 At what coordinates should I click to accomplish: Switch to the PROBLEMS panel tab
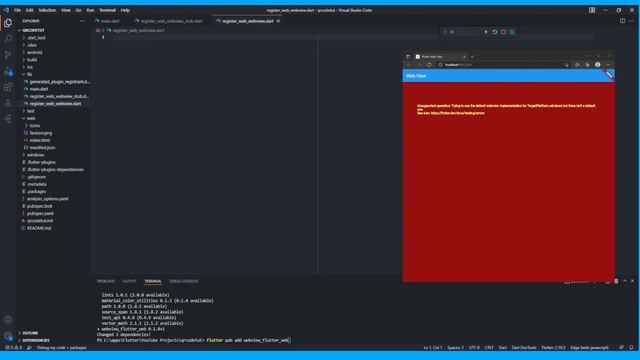click(106, 281)
